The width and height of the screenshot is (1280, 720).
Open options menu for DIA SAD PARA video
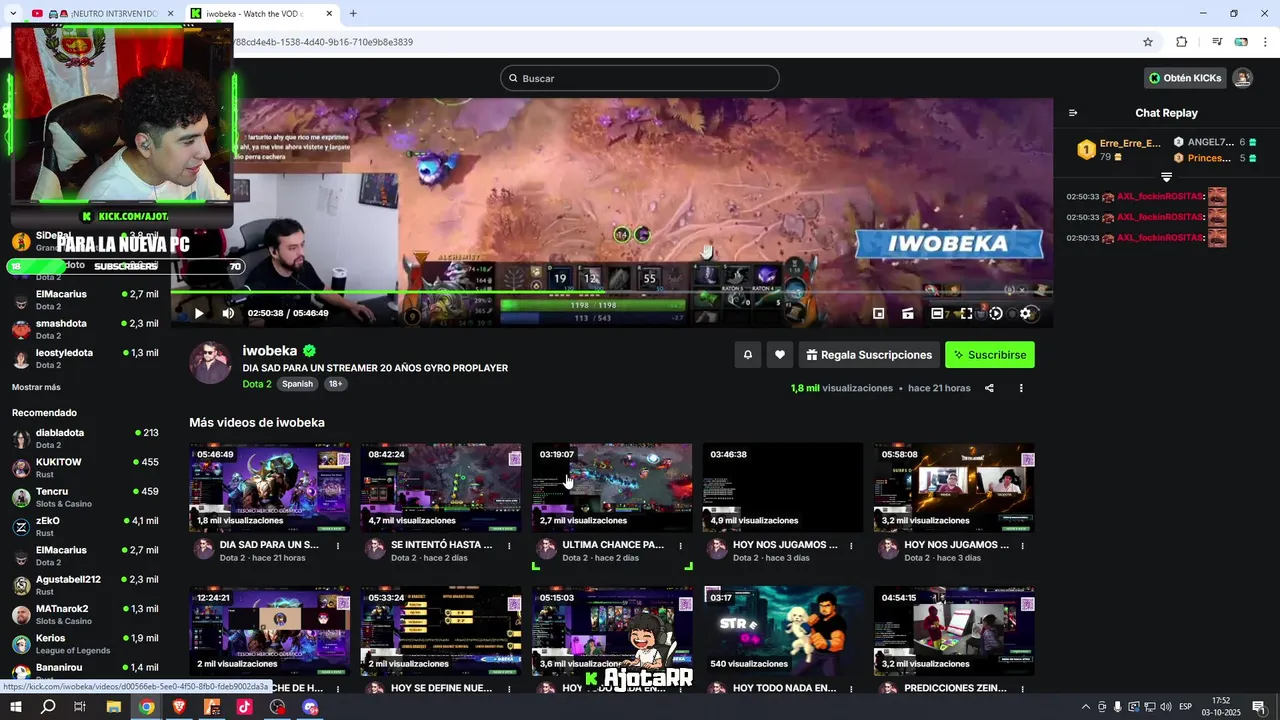338,546
